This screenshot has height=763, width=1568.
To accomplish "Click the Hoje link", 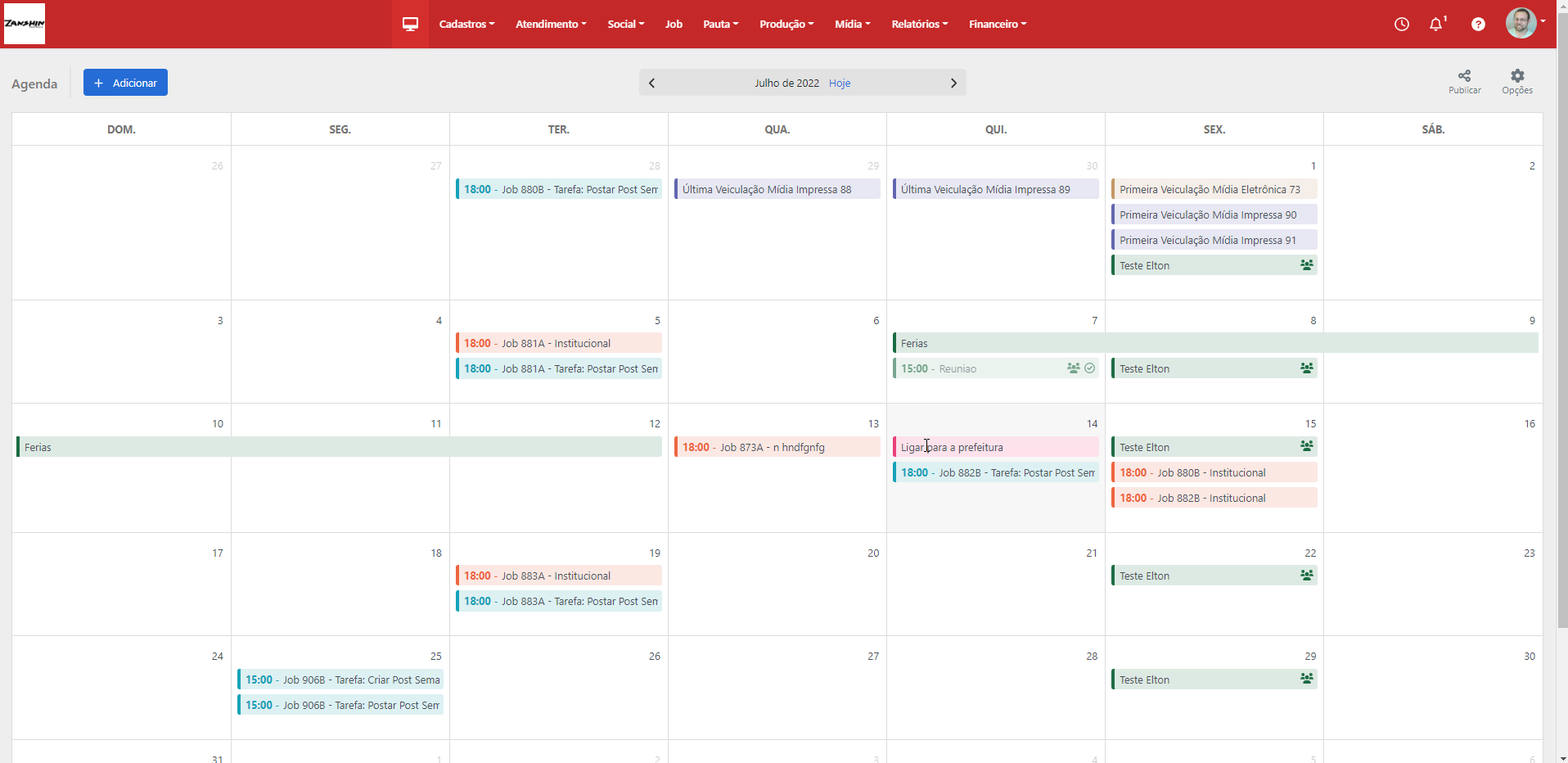I will coord(839,84).
